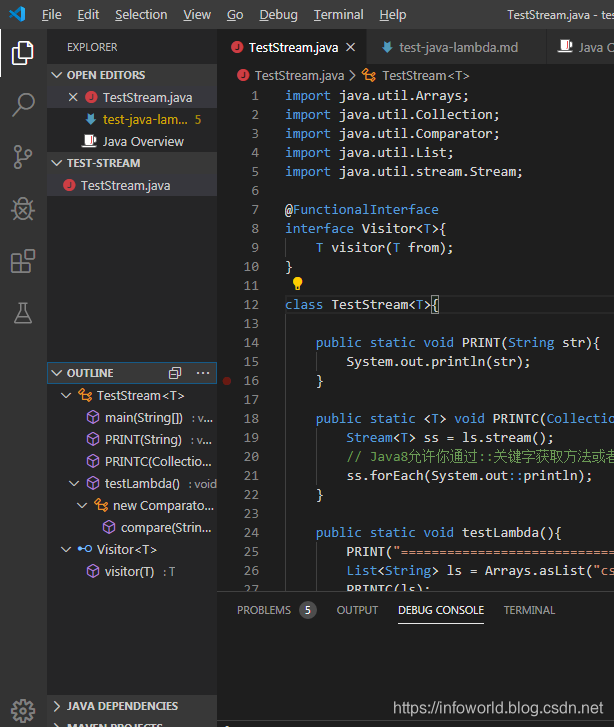Collapse the TEST-STREAM folder section
The image size is (614, 727).
(x=57, y=163)
